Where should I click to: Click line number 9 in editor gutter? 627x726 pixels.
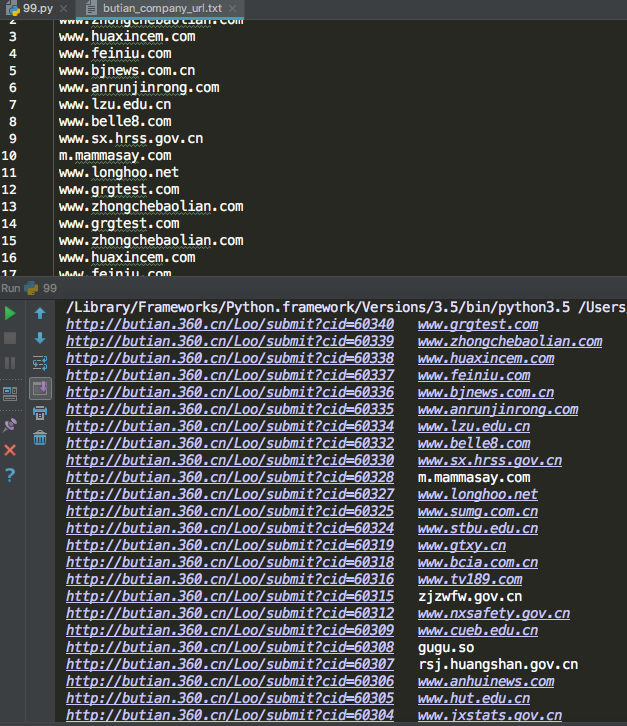[13, 138]
